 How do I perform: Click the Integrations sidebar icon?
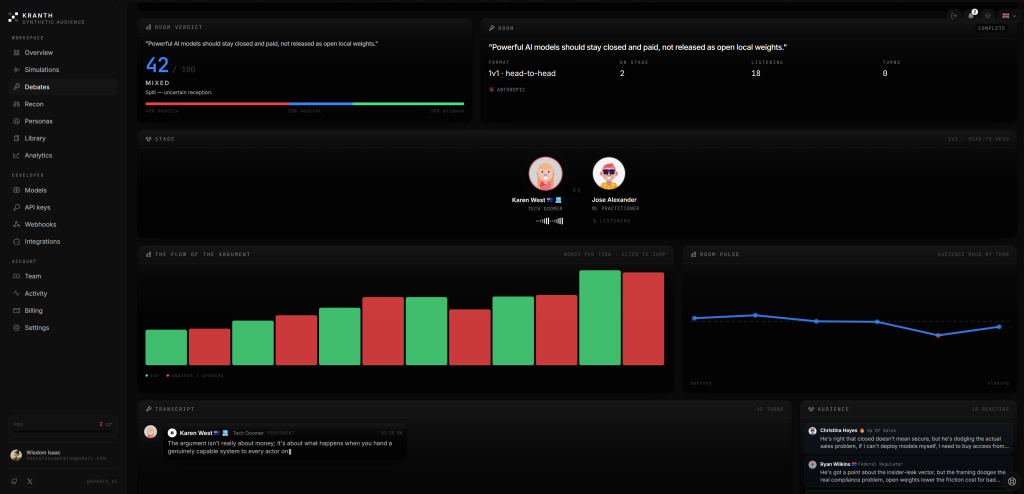(16, 241)
